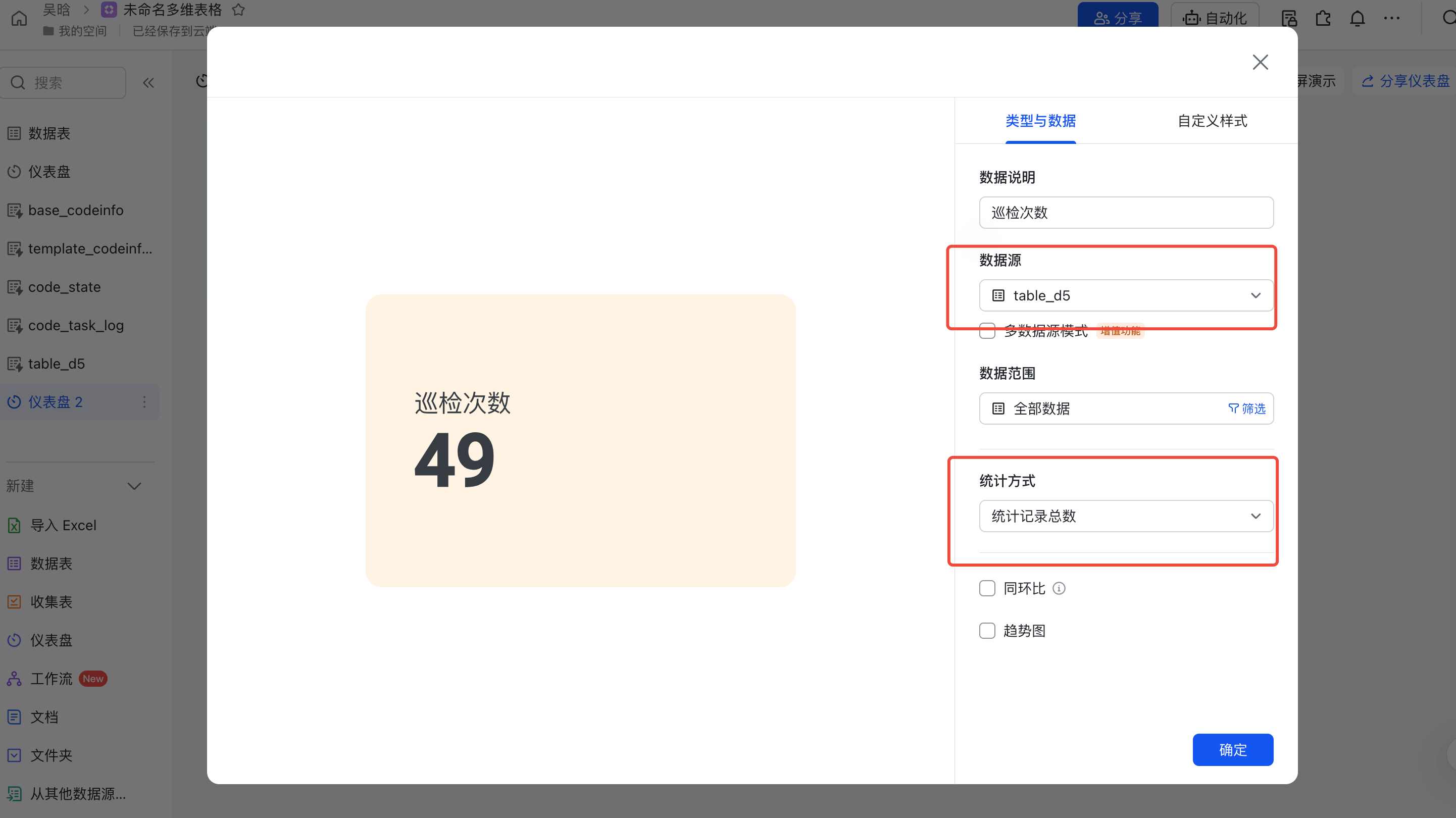Screen dimensions: 1456x818
Task: Open code_state table
Action: [x=80, y=287]
